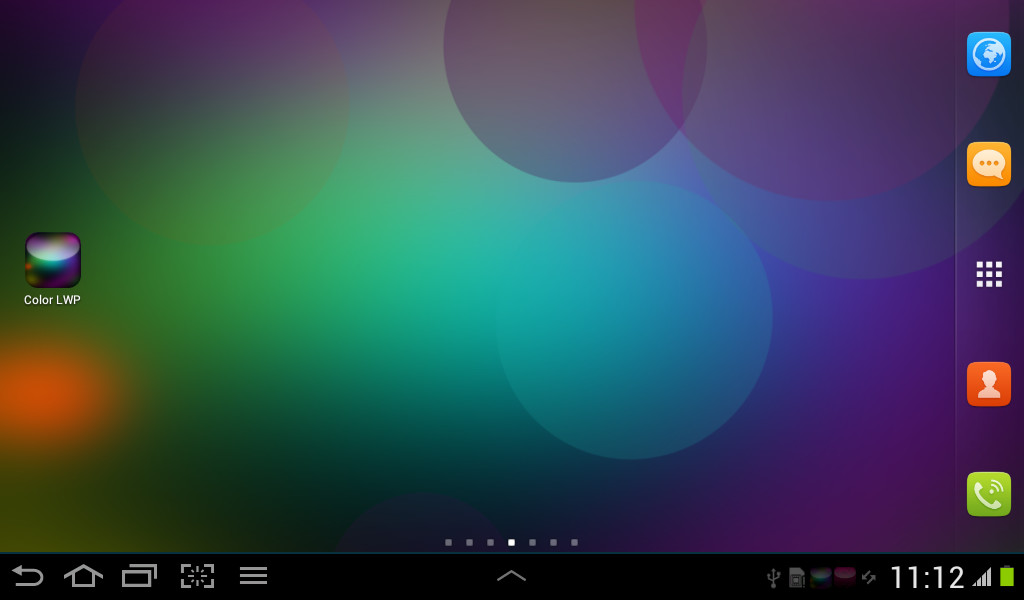
Task: Open the Contacts app
Action: pyautogui.click(x=988, y=384)
